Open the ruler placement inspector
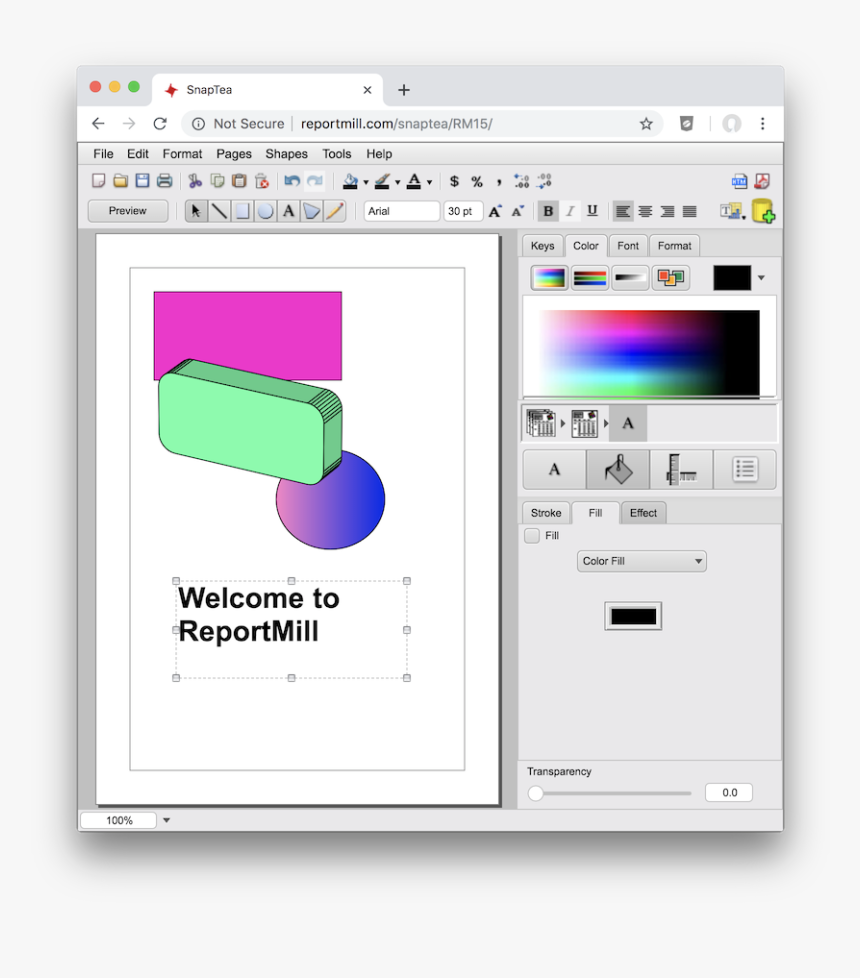Image resolution: width=860 pixels, height=978 pixels. coord(681,469)
